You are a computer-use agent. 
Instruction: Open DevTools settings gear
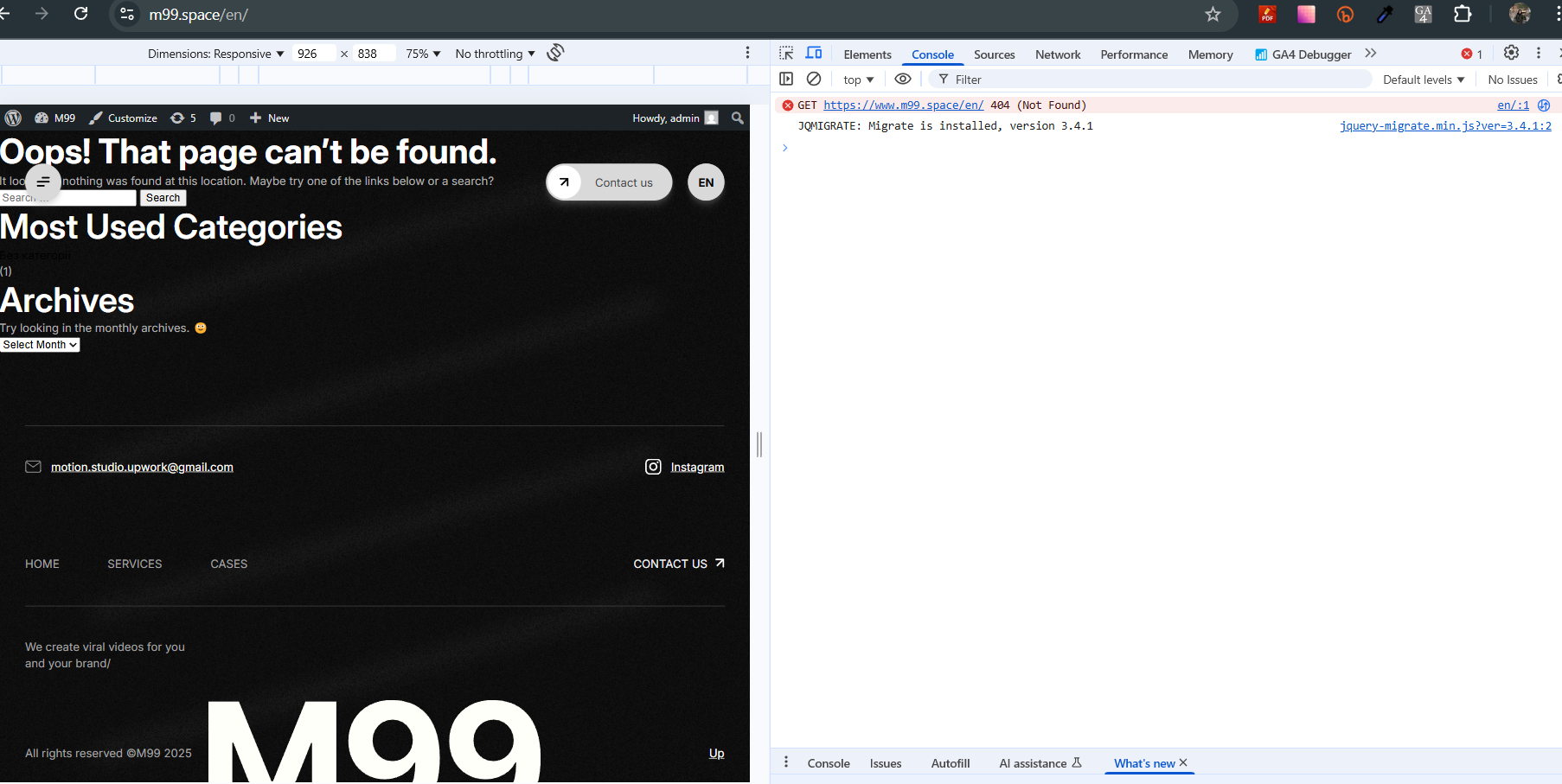click(x=1511, y=53)
